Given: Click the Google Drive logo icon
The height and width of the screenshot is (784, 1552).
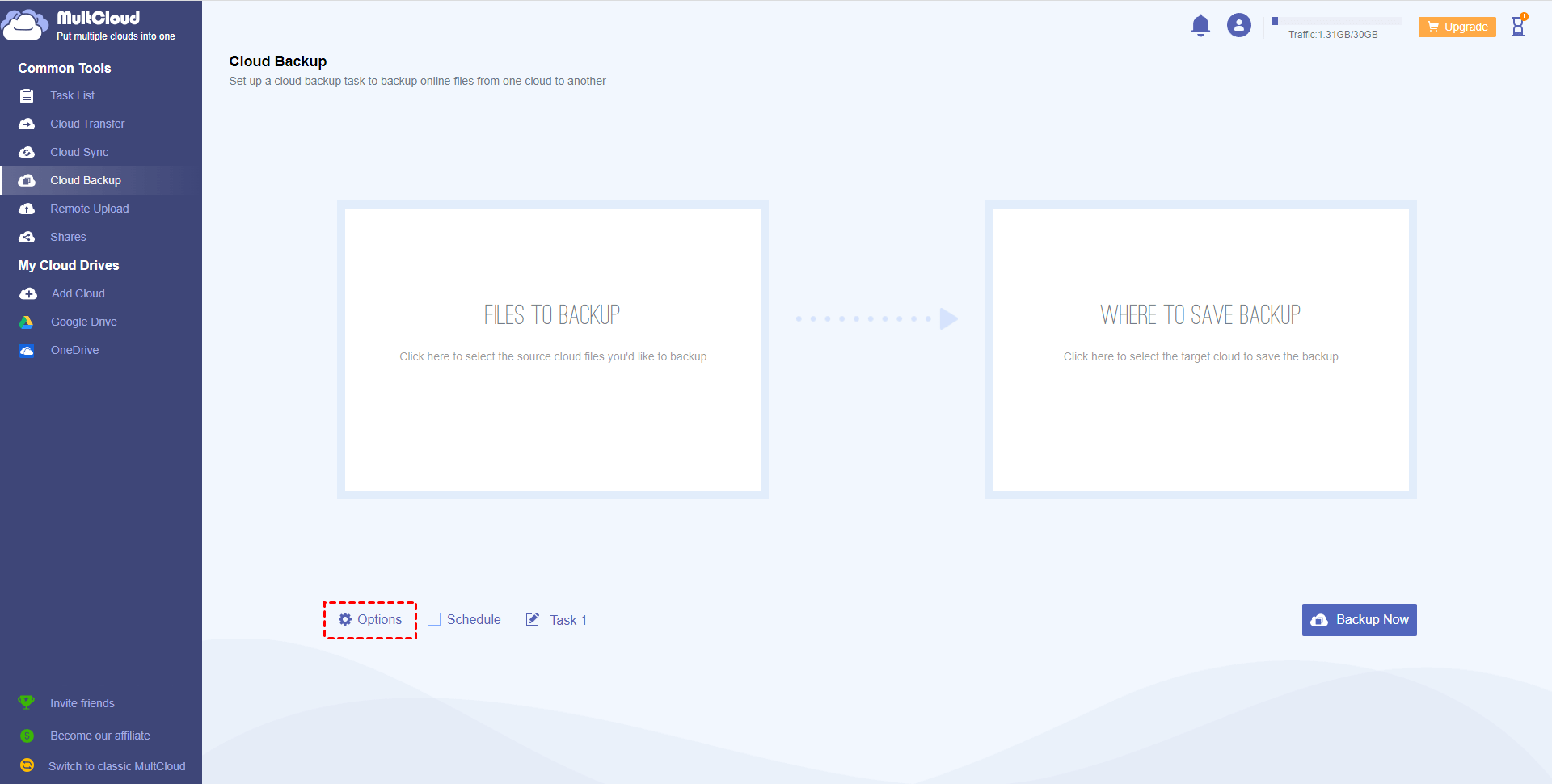Looking at the screenshot, I should (27, 322).
